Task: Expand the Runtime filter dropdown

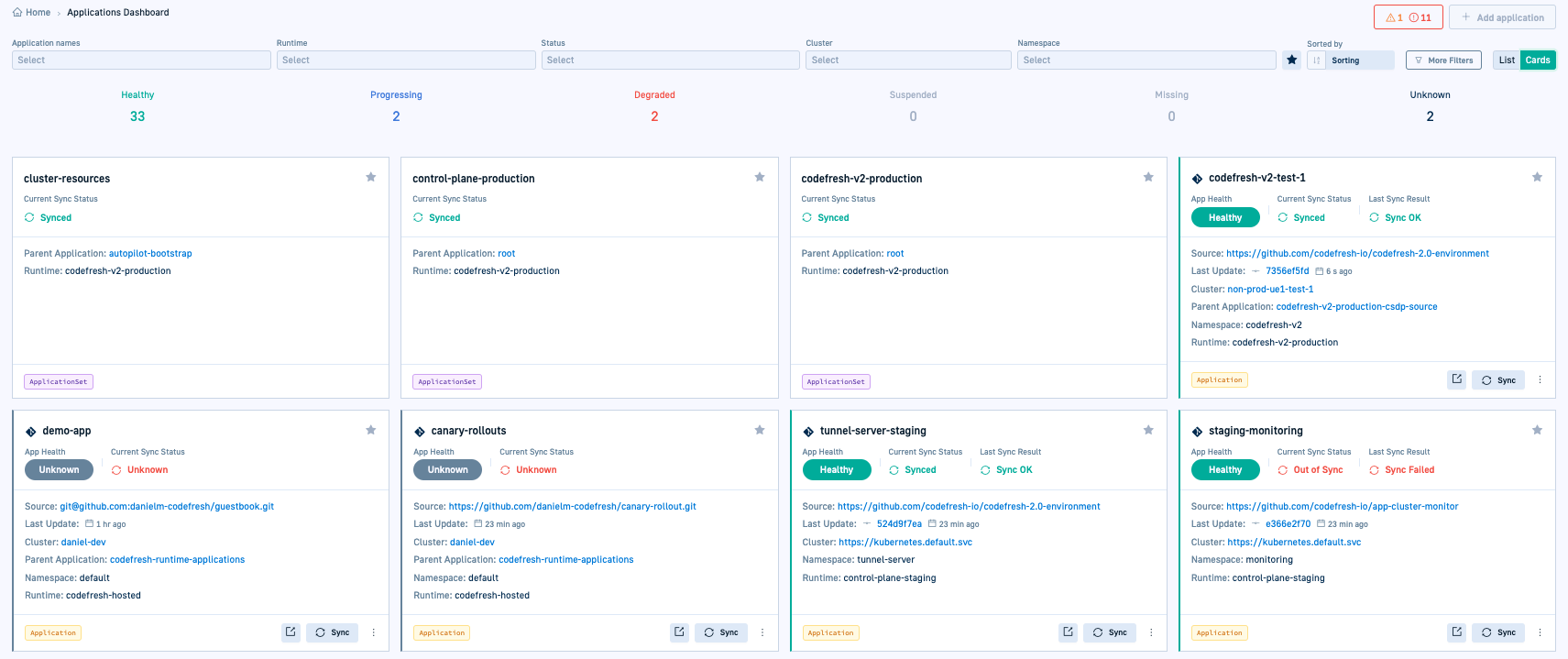Action: point(405,60)
